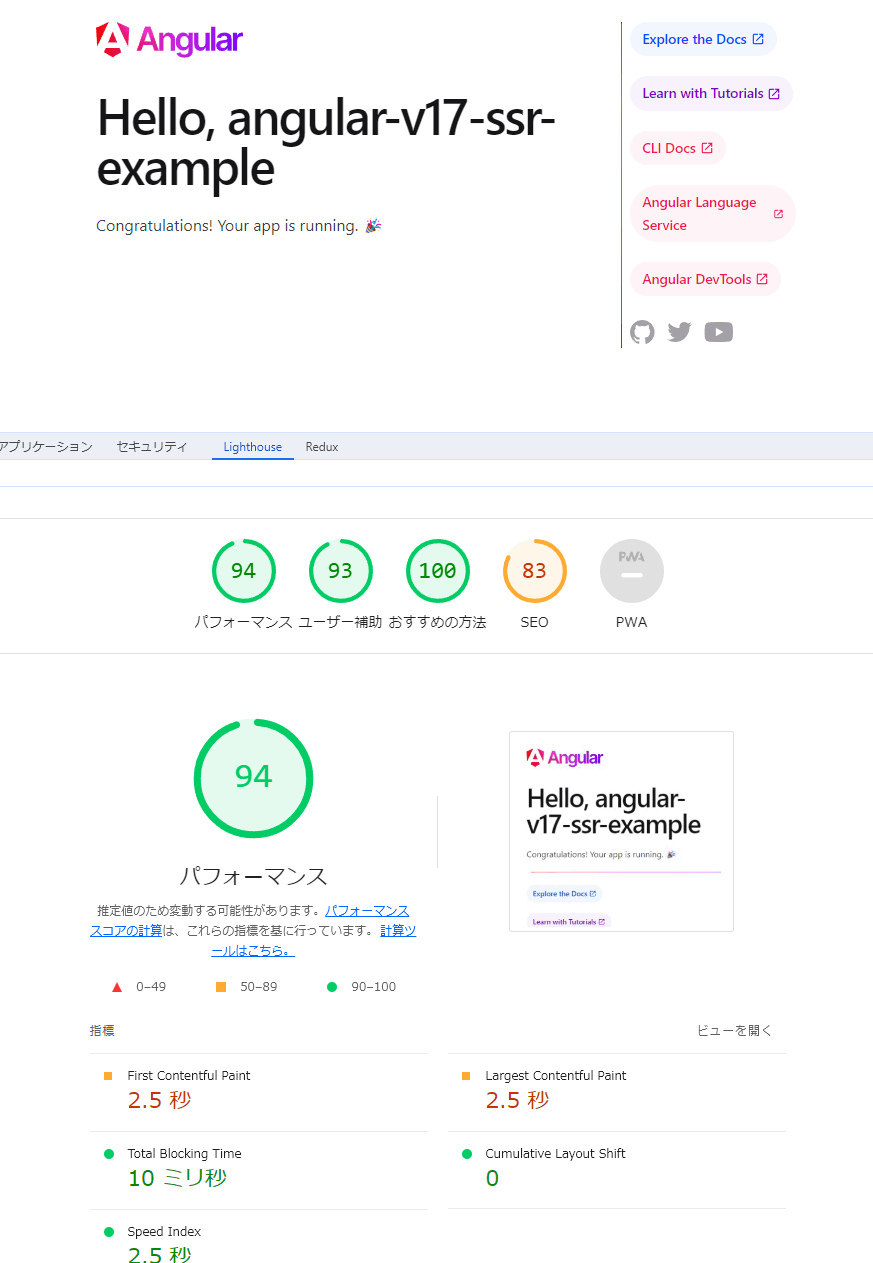Open the Twitter bird icon link
This screenshot has height=1263, width=873.
680,332
